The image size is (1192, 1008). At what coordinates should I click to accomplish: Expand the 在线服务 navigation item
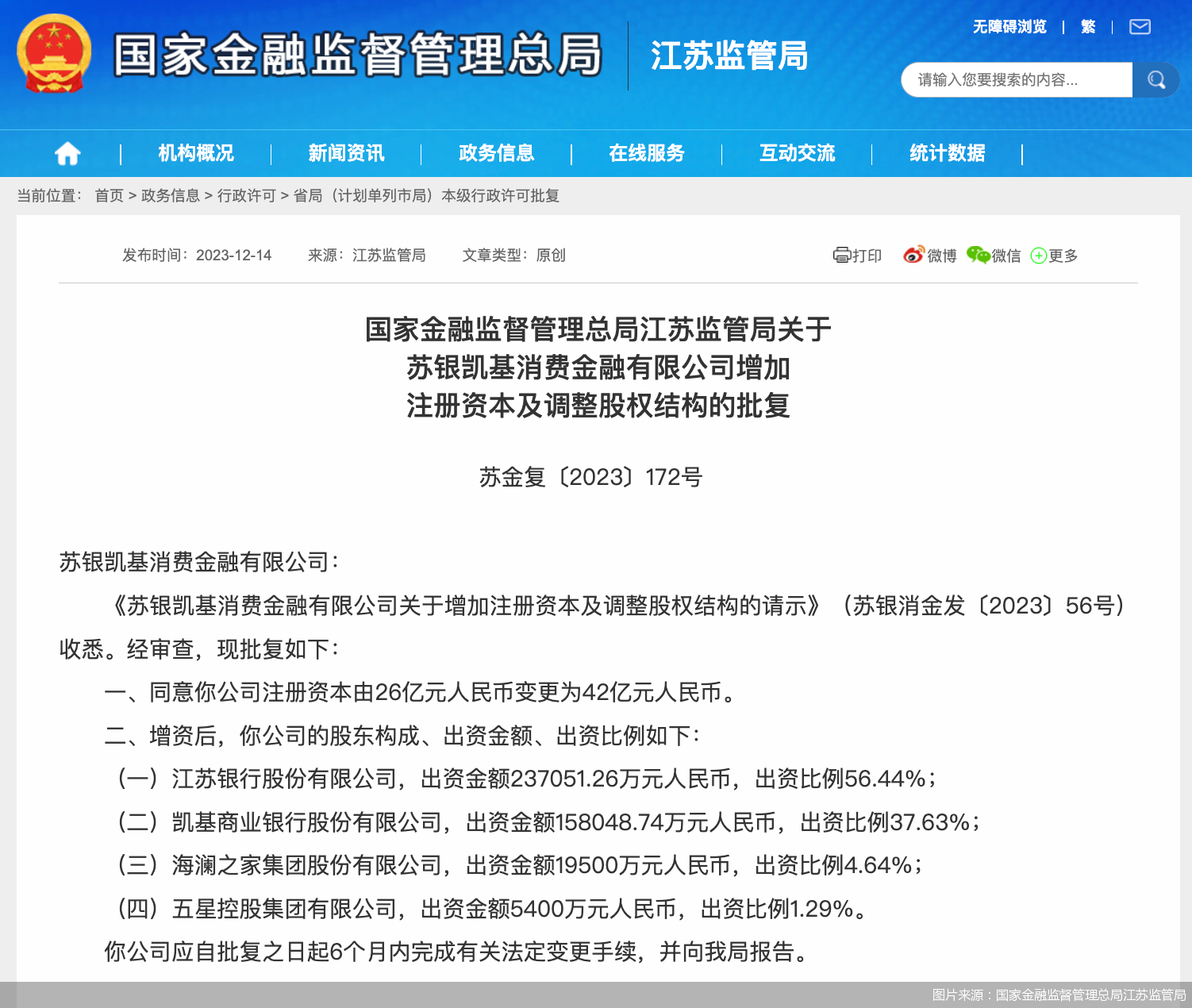click(647, 153)
